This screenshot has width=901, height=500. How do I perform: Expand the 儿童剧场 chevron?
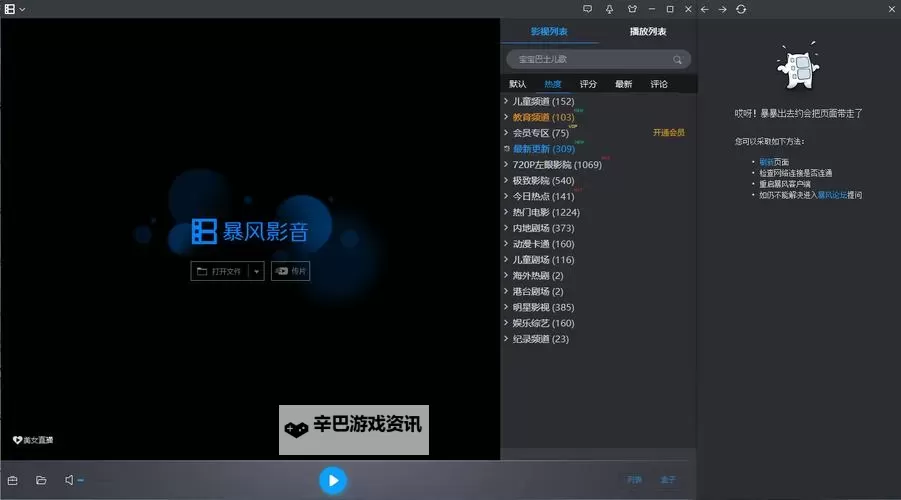(506, 260)
